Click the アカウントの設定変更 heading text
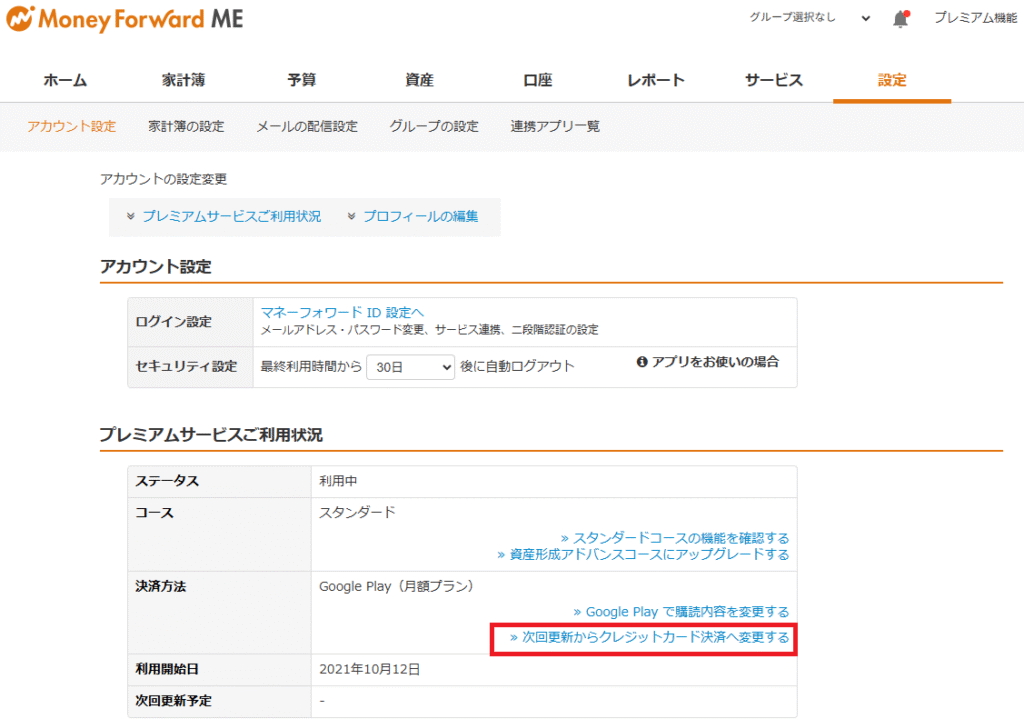Viewport: 1024px width, 719px height. click(x=163, y=179)
